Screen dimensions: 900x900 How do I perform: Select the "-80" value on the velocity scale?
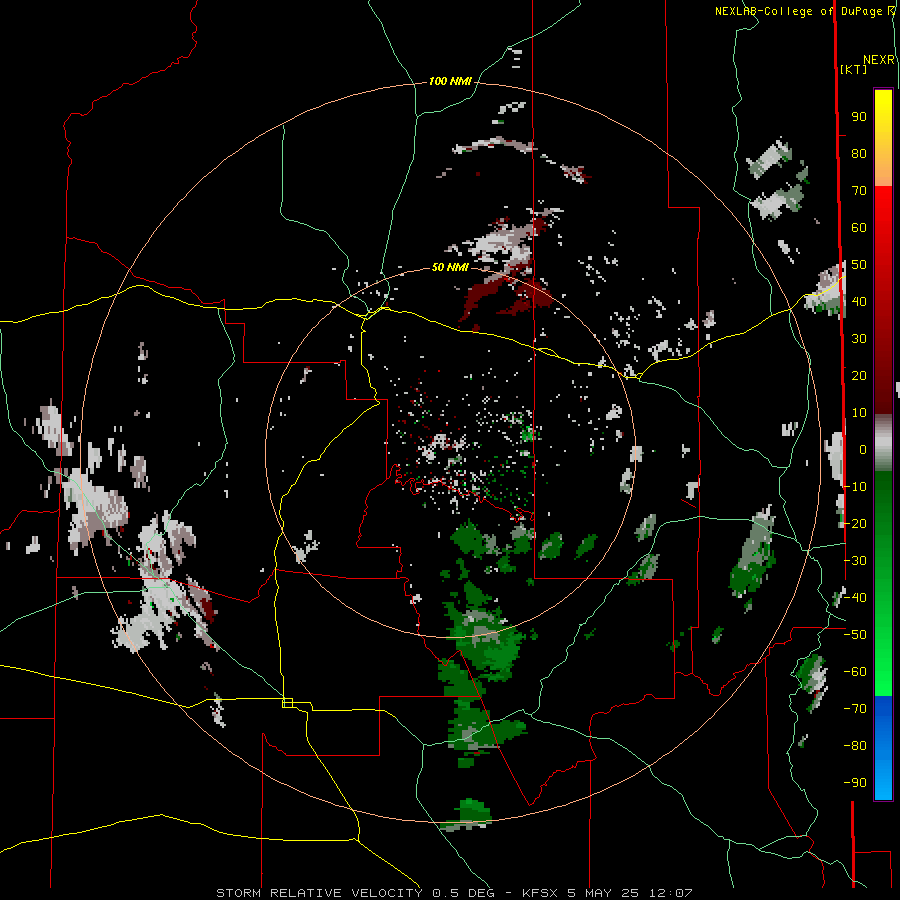coord(855,746)
